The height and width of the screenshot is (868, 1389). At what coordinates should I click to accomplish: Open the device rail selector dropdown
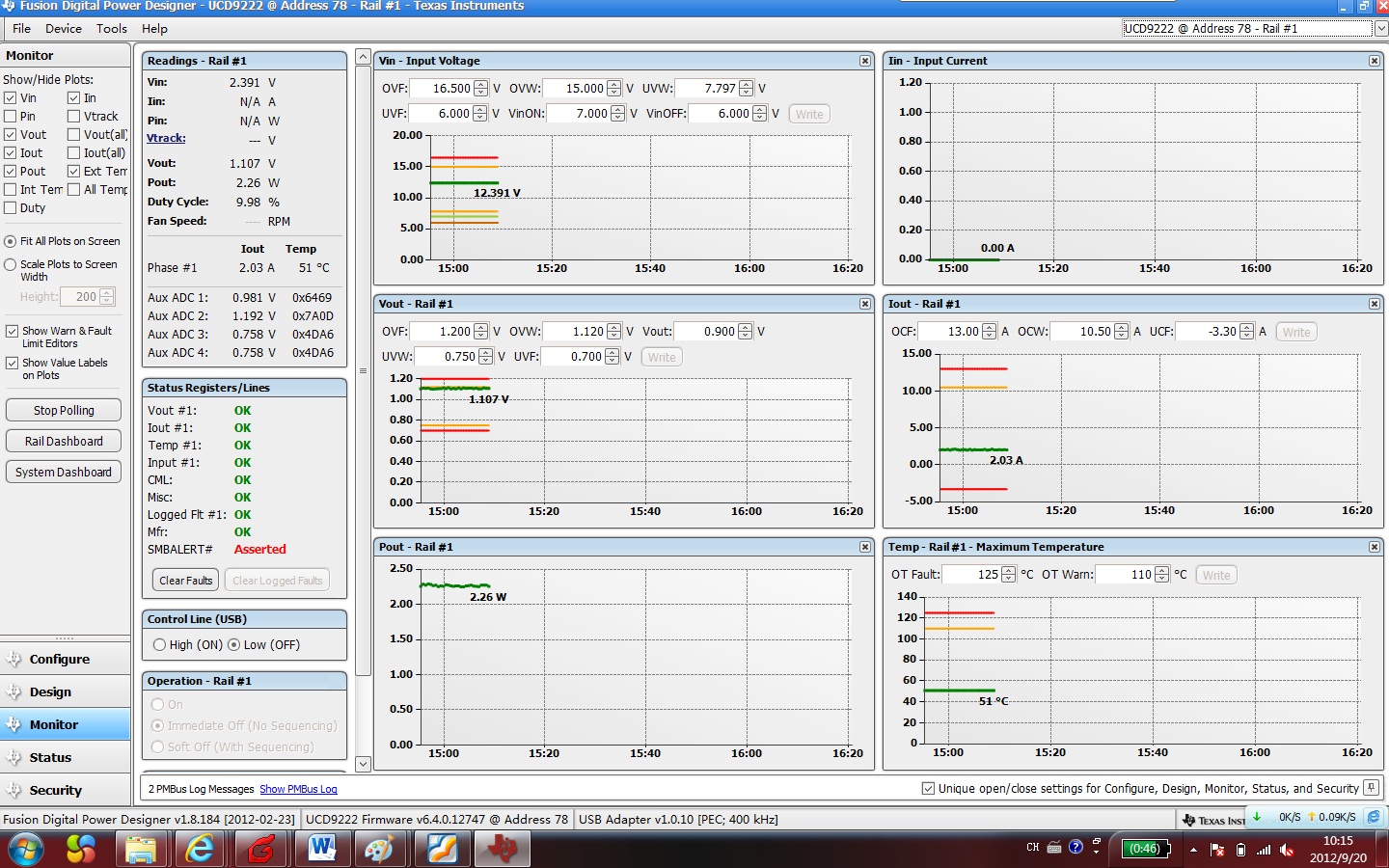pyautogui.click(x=1380, y=29)
